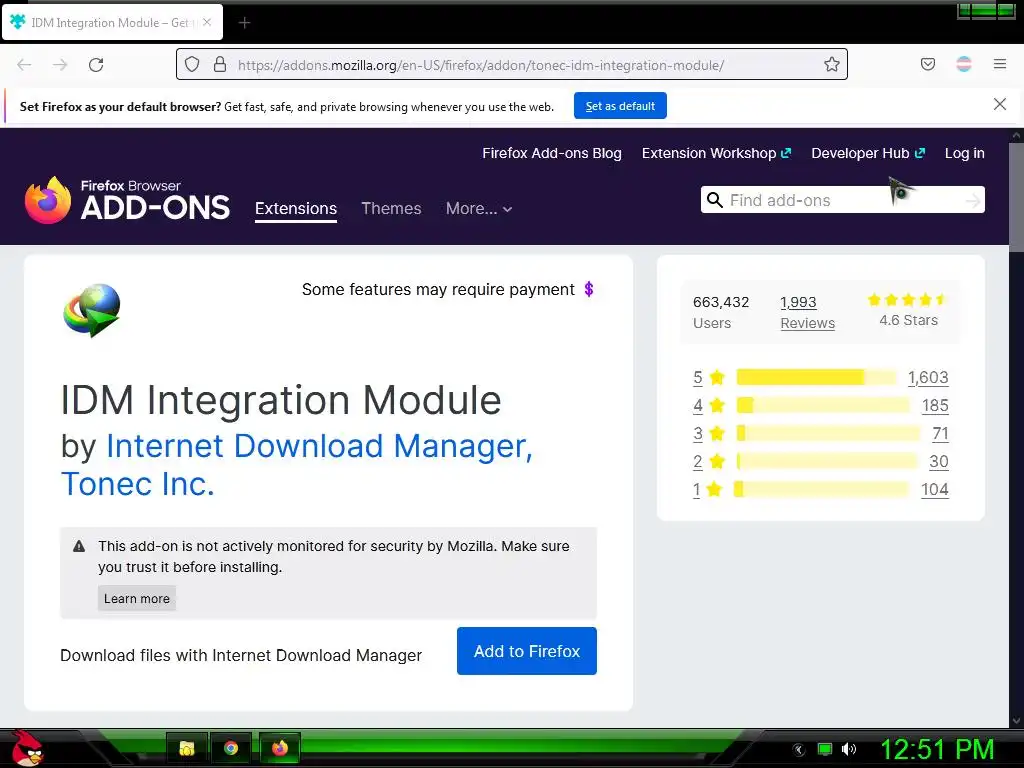Click Log in
This screenshot has width=1024, height=768.
(964, 153)
